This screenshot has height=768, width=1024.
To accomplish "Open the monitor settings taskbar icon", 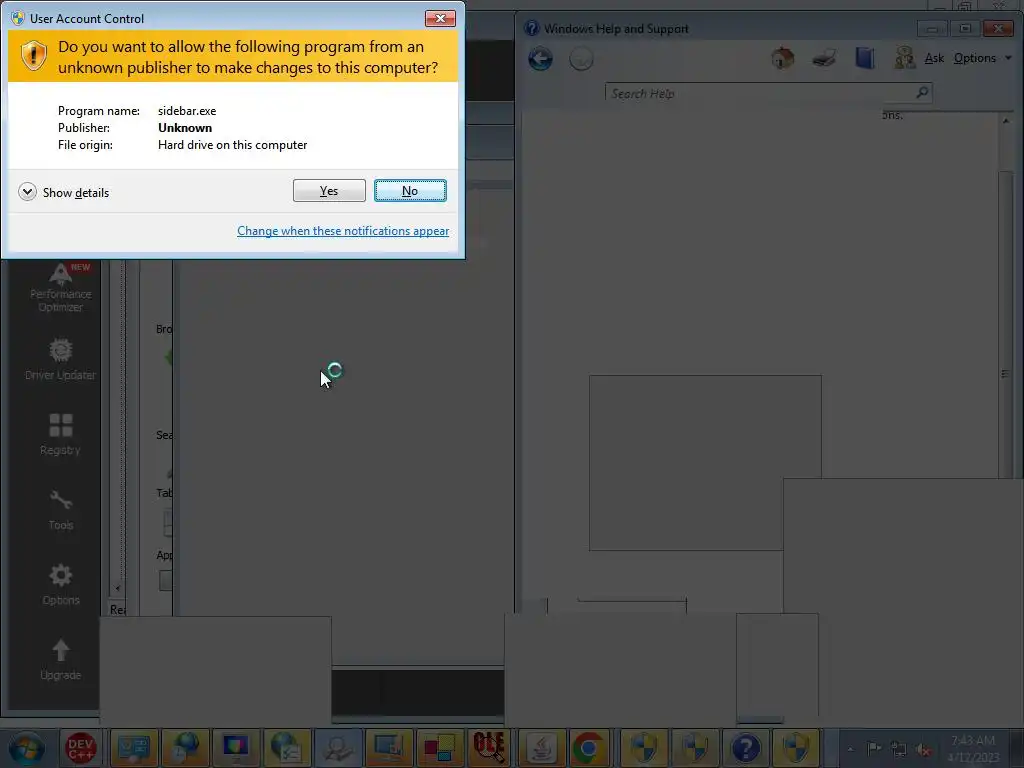I will (x=389, y=748).
